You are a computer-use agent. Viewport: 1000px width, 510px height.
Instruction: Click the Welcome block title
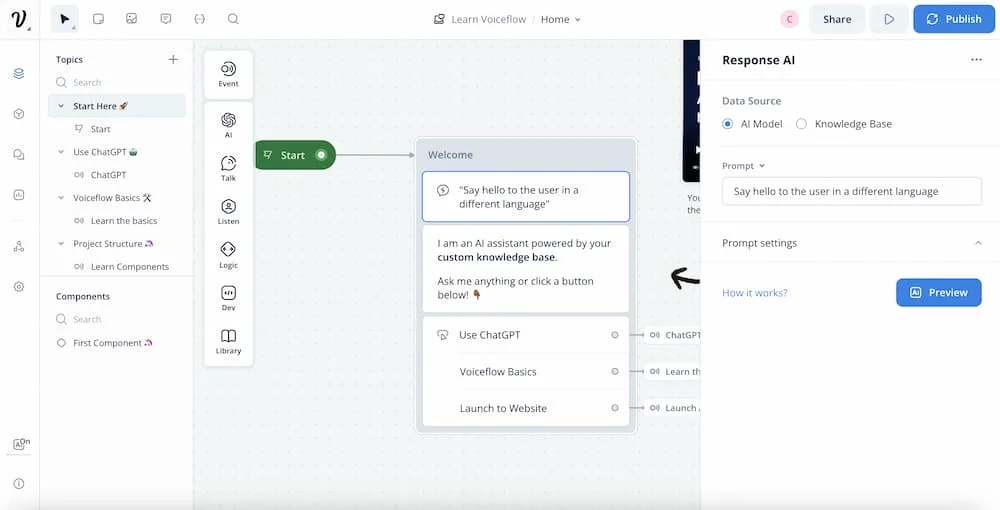coord(450,155)
